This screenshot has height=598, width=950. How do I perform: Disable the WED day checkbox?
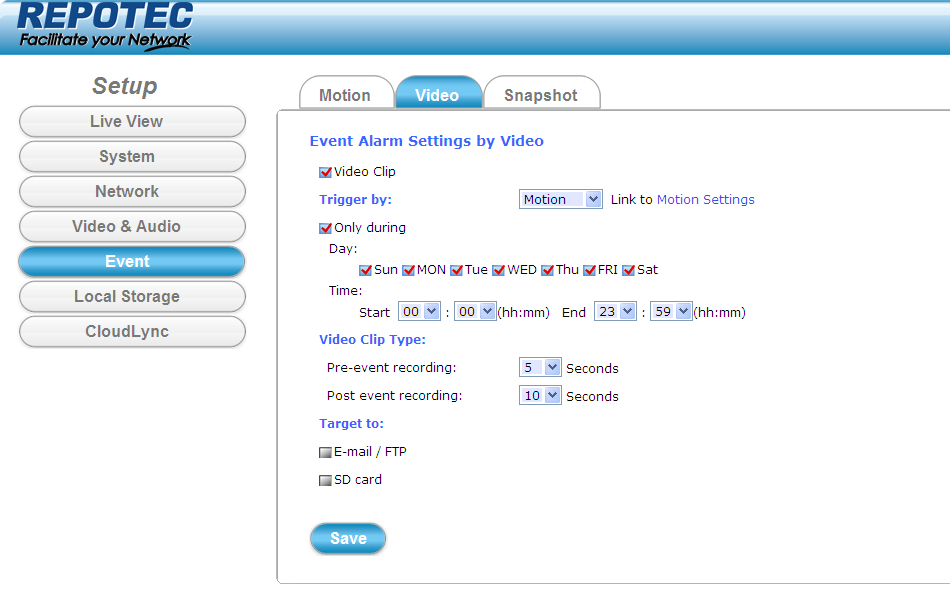[x=498, y=270]
